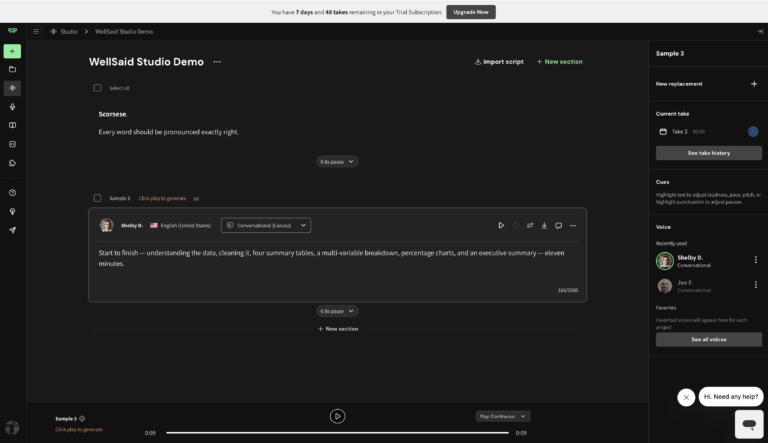
Task: Click the regenerate icon in Sample 3 toolbar
Action: (x=516, y=225)
